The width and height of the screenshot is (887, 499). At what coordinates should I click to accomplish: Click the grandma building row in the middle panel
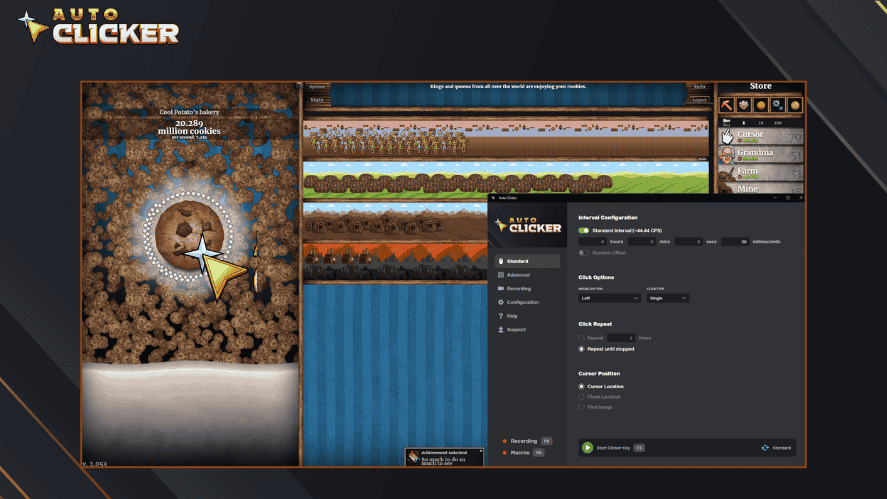pyautogui.click(x=506, y=138)
